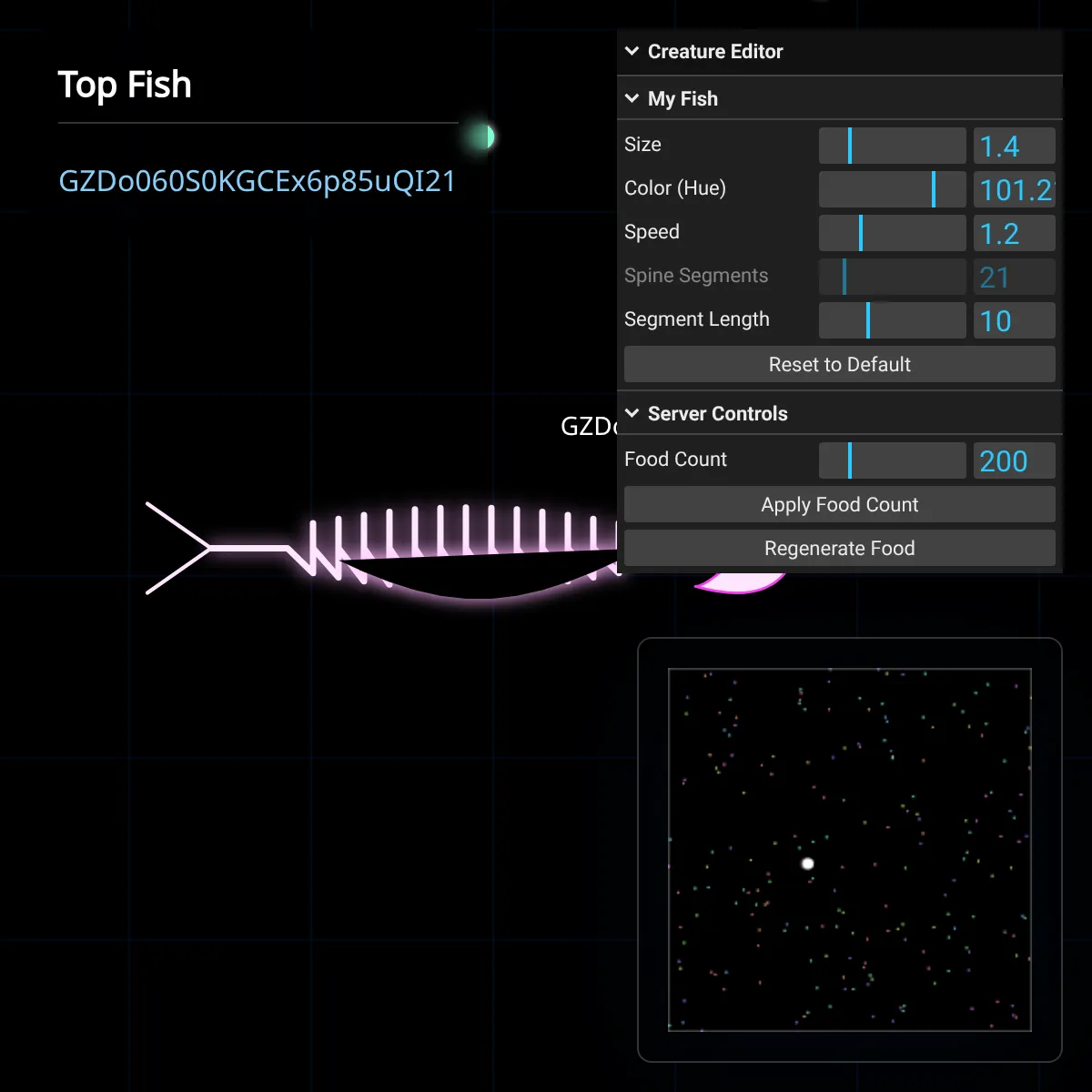The width and height of the screenshot is (1092, 1092).
Task: Click the Segment Length label
Action: pos(697,319)
